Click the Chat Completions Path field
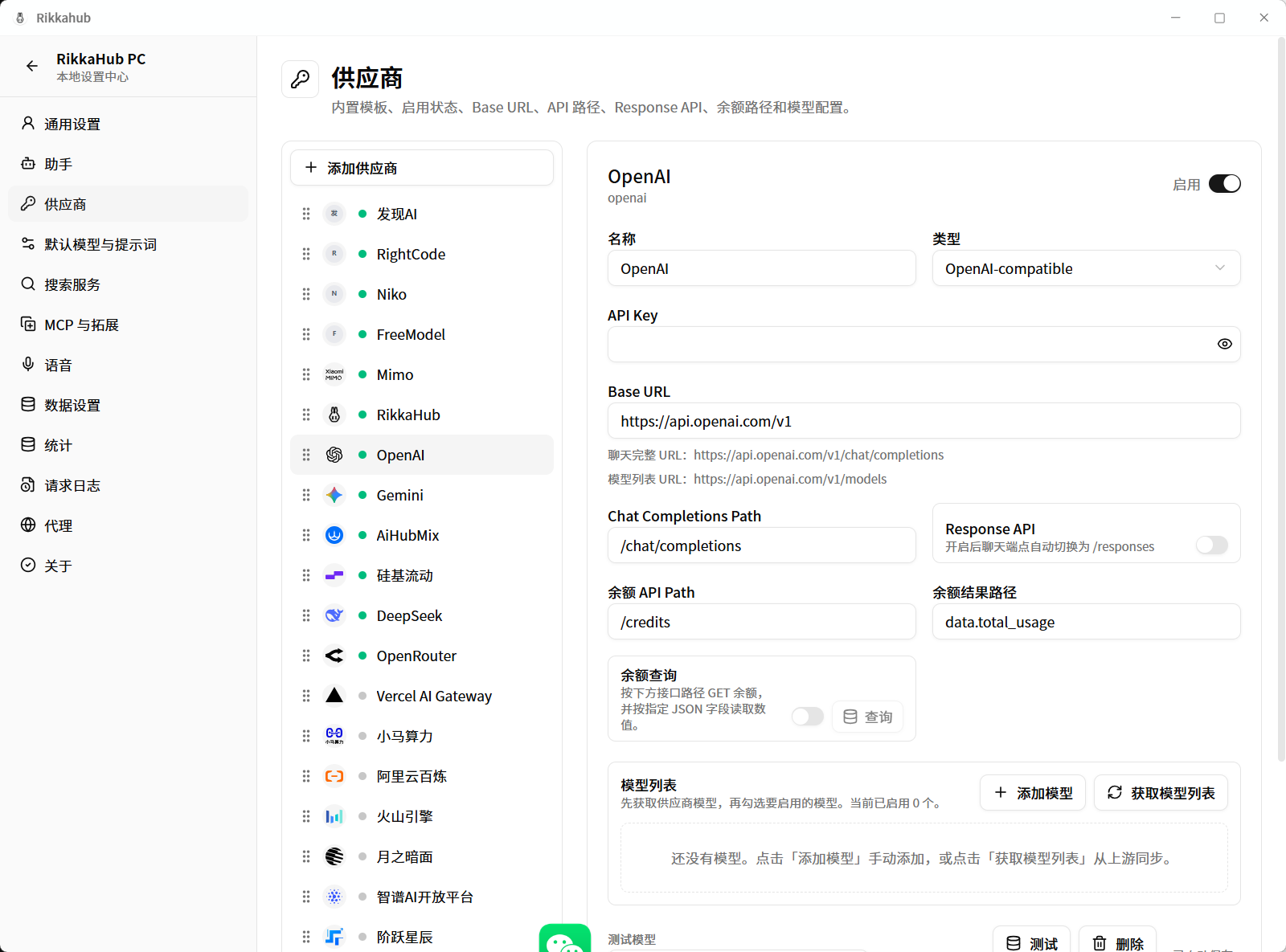This screenshot has width=1286, height=952. [x=762, y=545]
